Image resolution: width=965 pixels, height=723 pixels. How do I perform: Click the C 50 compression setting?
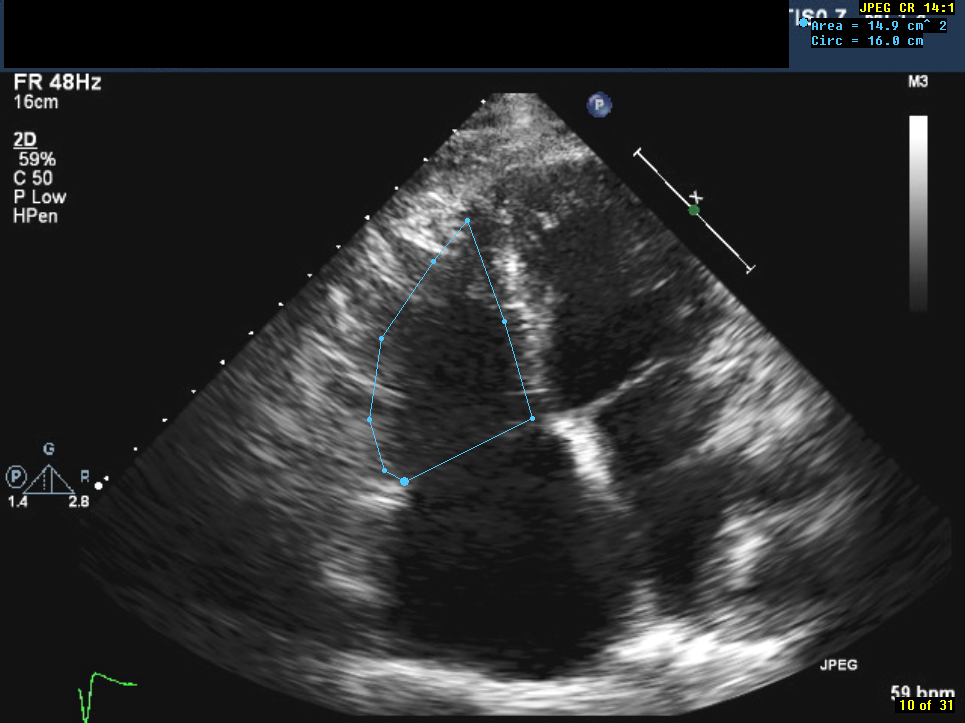33,178
